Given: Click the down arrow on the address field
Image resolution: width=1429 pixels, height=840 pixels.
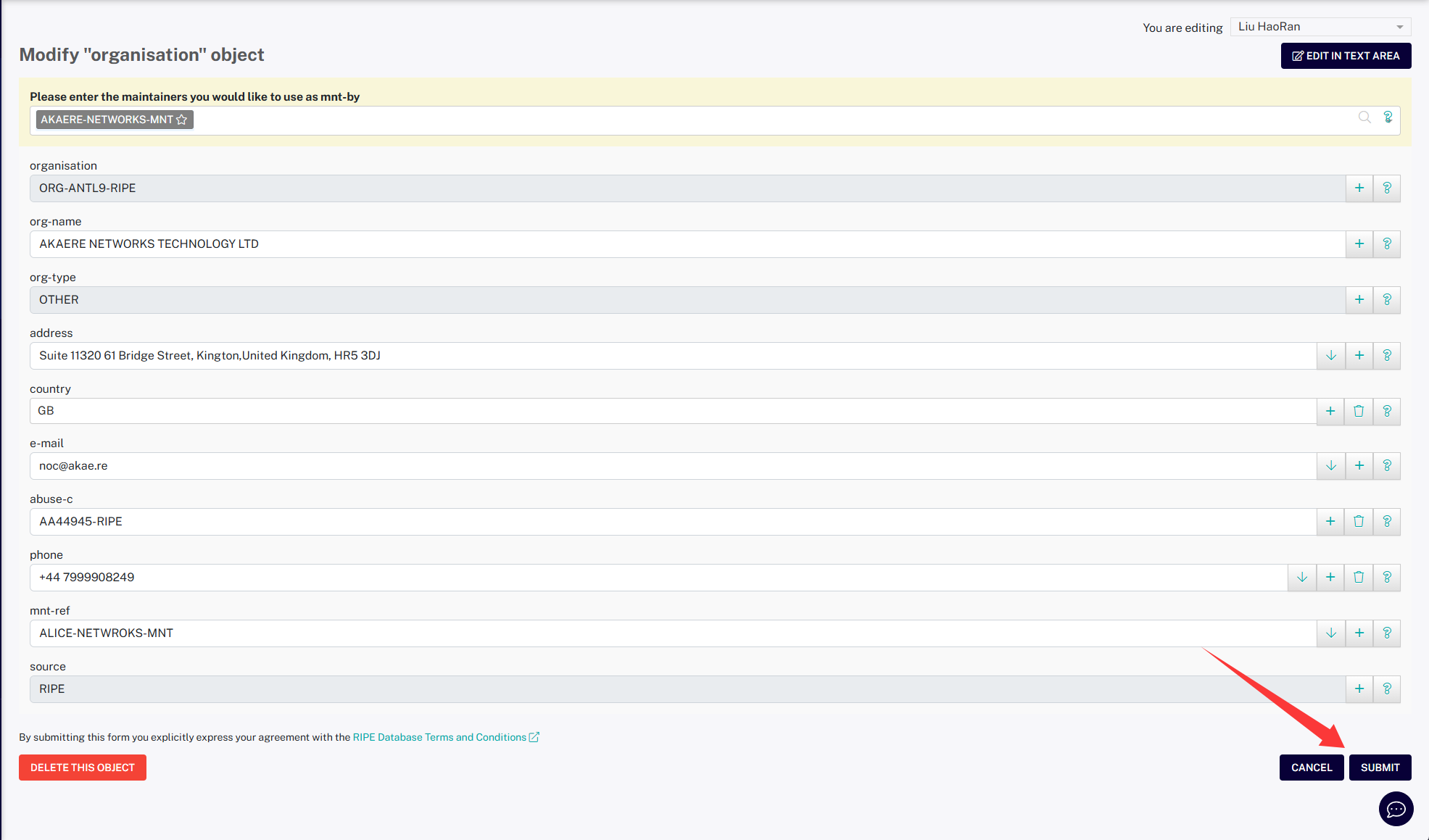Looking at the screenshot, I should 1331,356.
